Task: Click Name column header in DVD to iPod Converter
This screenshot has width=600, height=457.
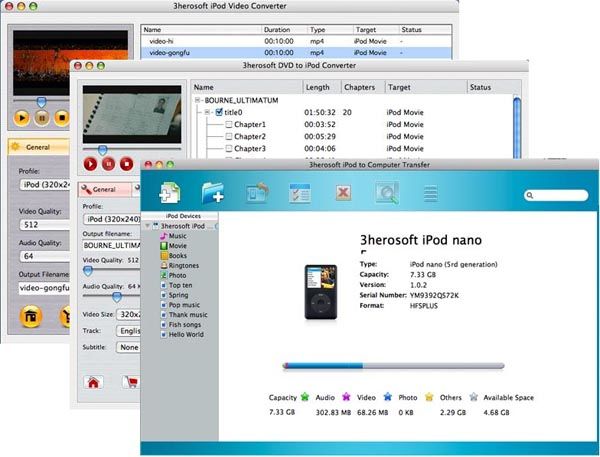Action: click(247, 87)
